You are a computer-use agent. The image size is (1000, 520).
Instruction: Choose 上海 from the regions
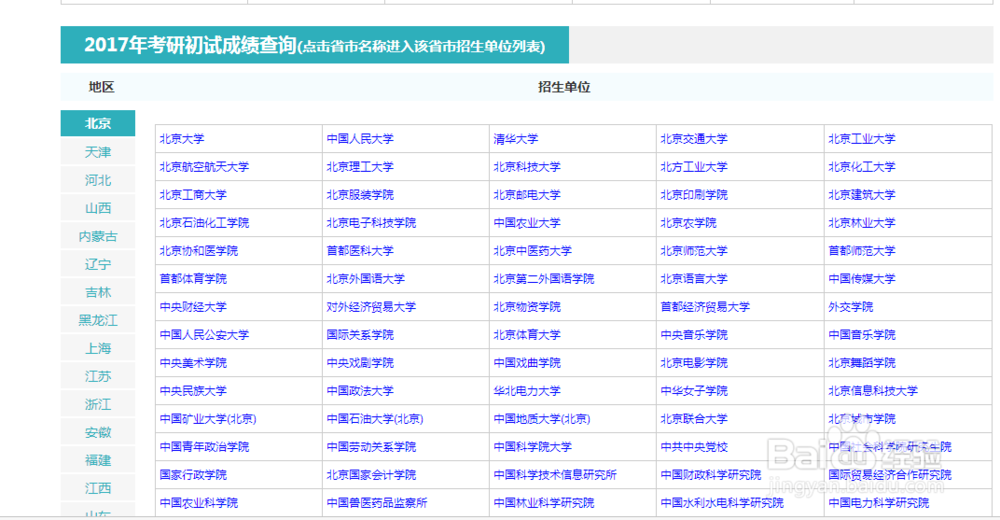(x=98, y=348)
